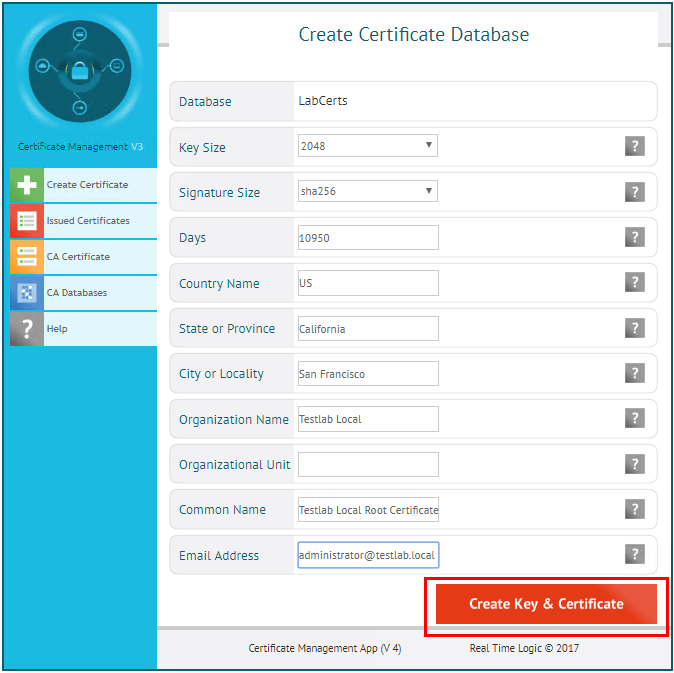674x673 pixels.
Task: Click the State or Province field label
Action: (x=227, y=329)
